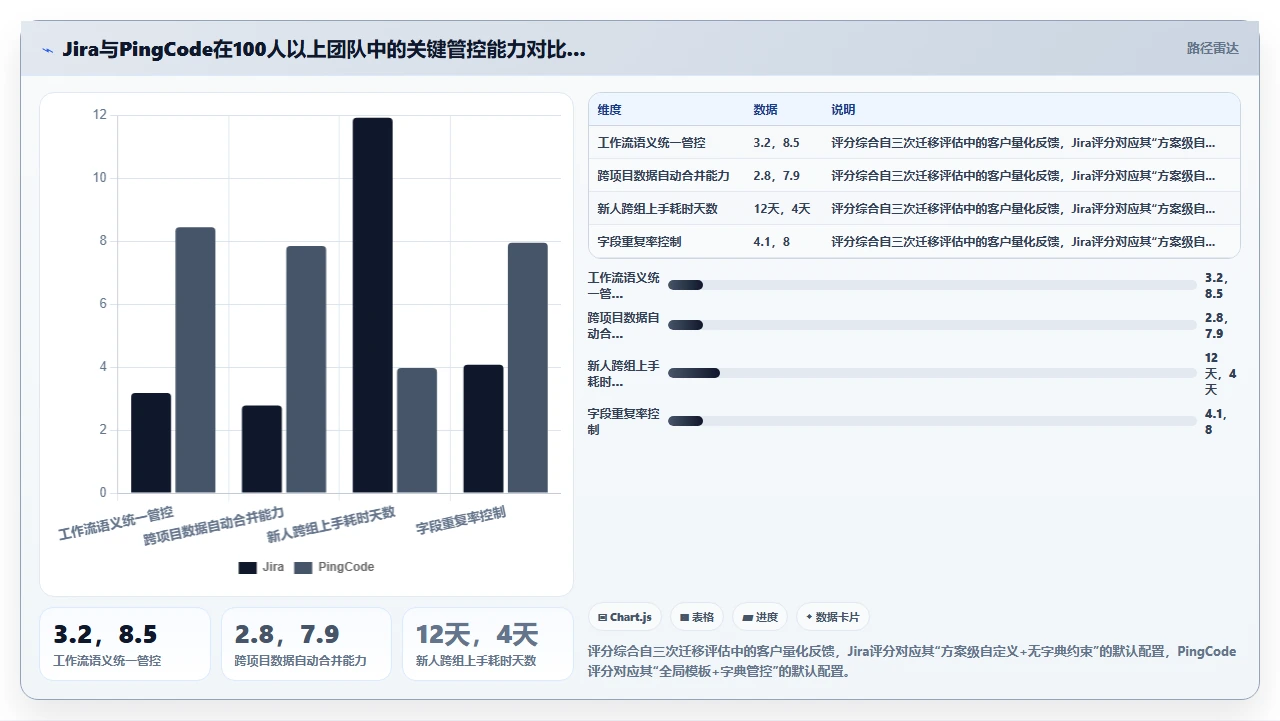Screen dimensions: 1280x721
Task: Open the 12天，4天 data card
Action: (x=488, y=643)
